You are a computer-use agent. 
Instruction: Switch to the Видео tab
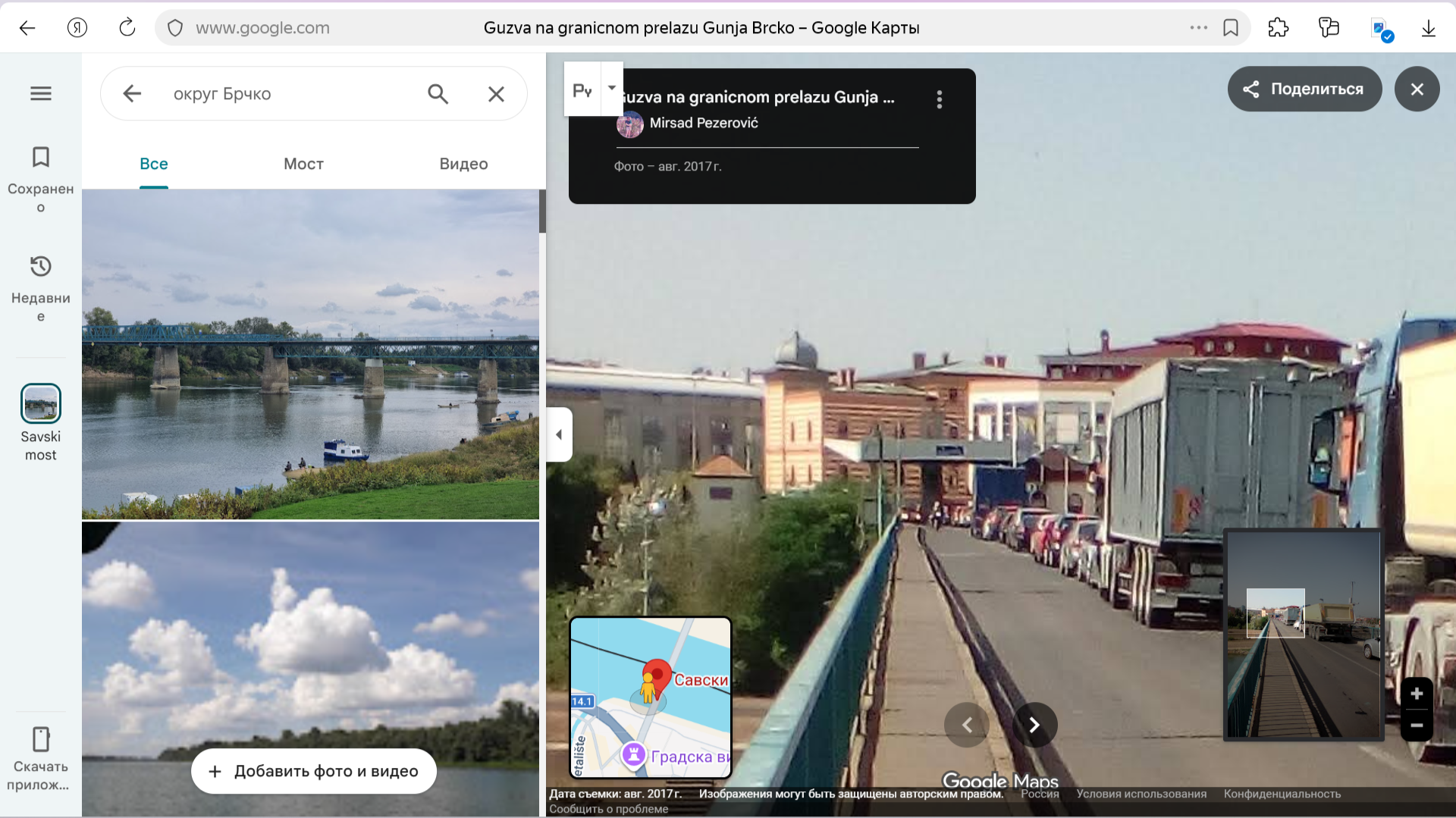(x=463, y=164)
